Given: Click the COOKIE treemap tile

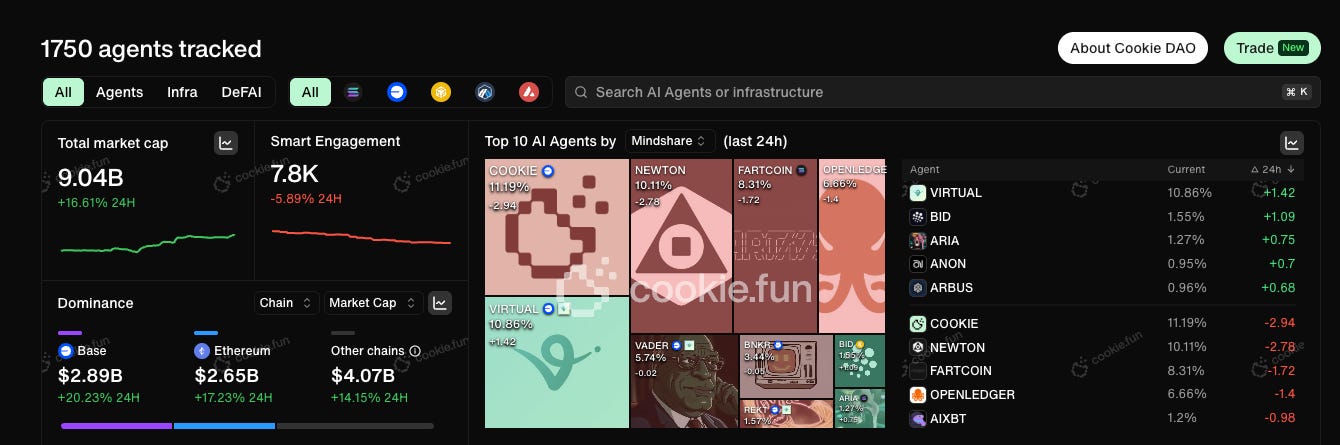Looking at the screenshot, I should pos(557,227).
